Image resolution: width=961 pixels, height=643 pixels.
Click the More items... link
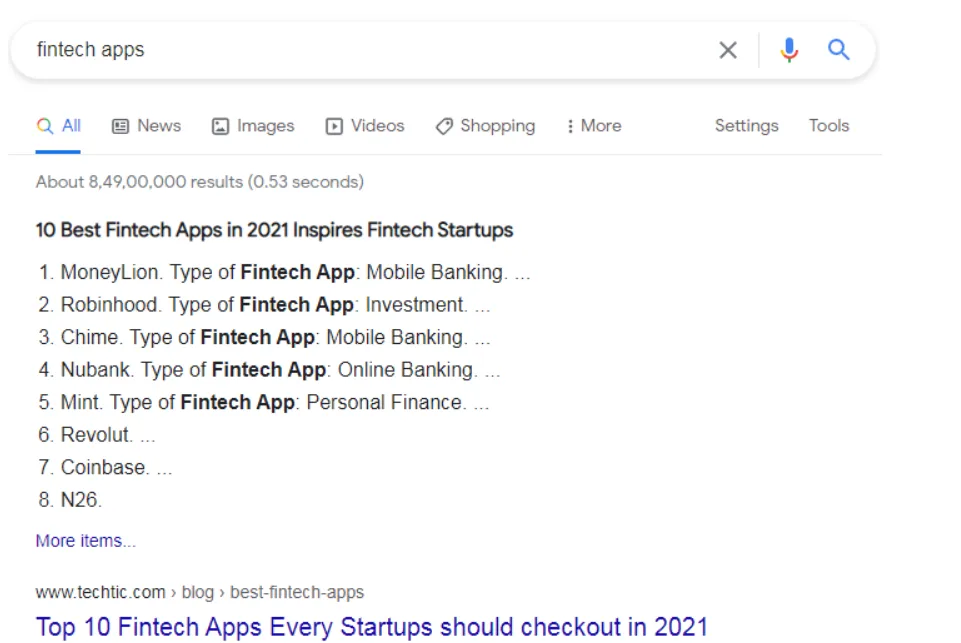click(86, 541)
